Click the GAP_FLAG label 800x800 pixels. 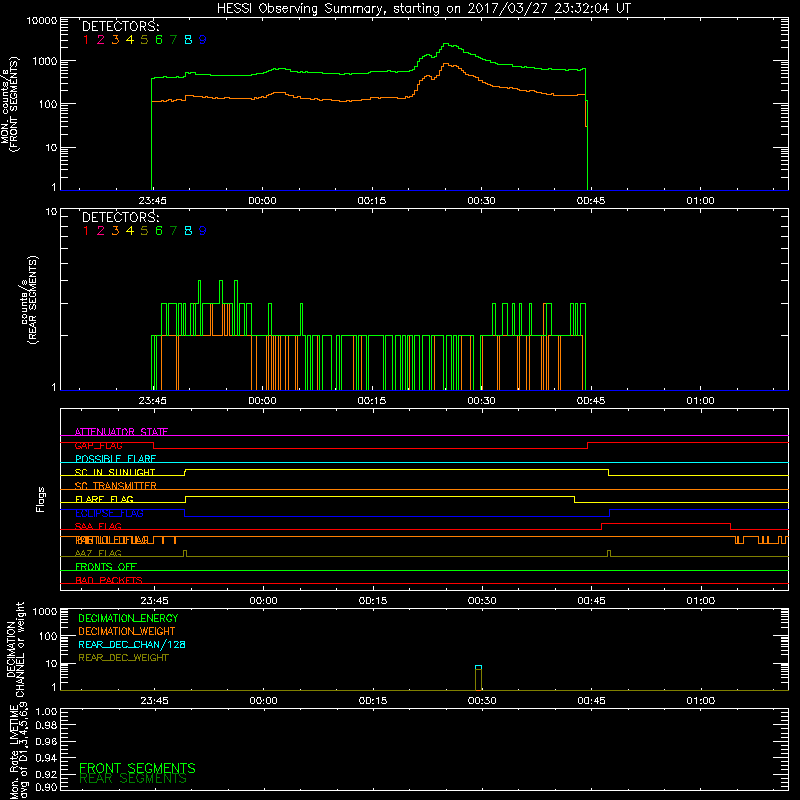[x=98, y=445]
